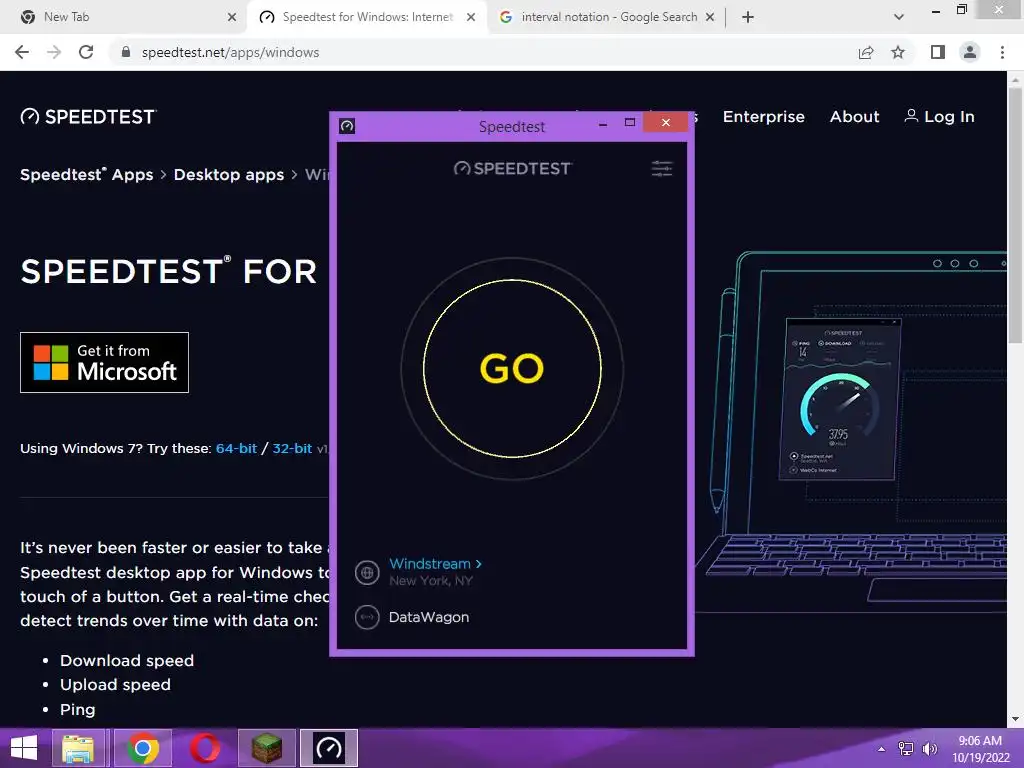Open File Explorer from the taskbar

point(78,748)
